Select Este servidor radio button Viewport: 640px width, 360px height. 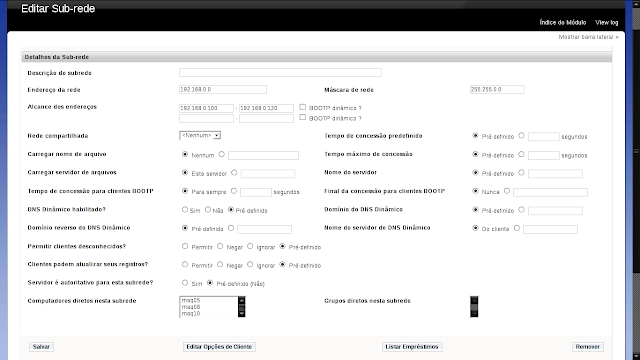click(185, 173)
